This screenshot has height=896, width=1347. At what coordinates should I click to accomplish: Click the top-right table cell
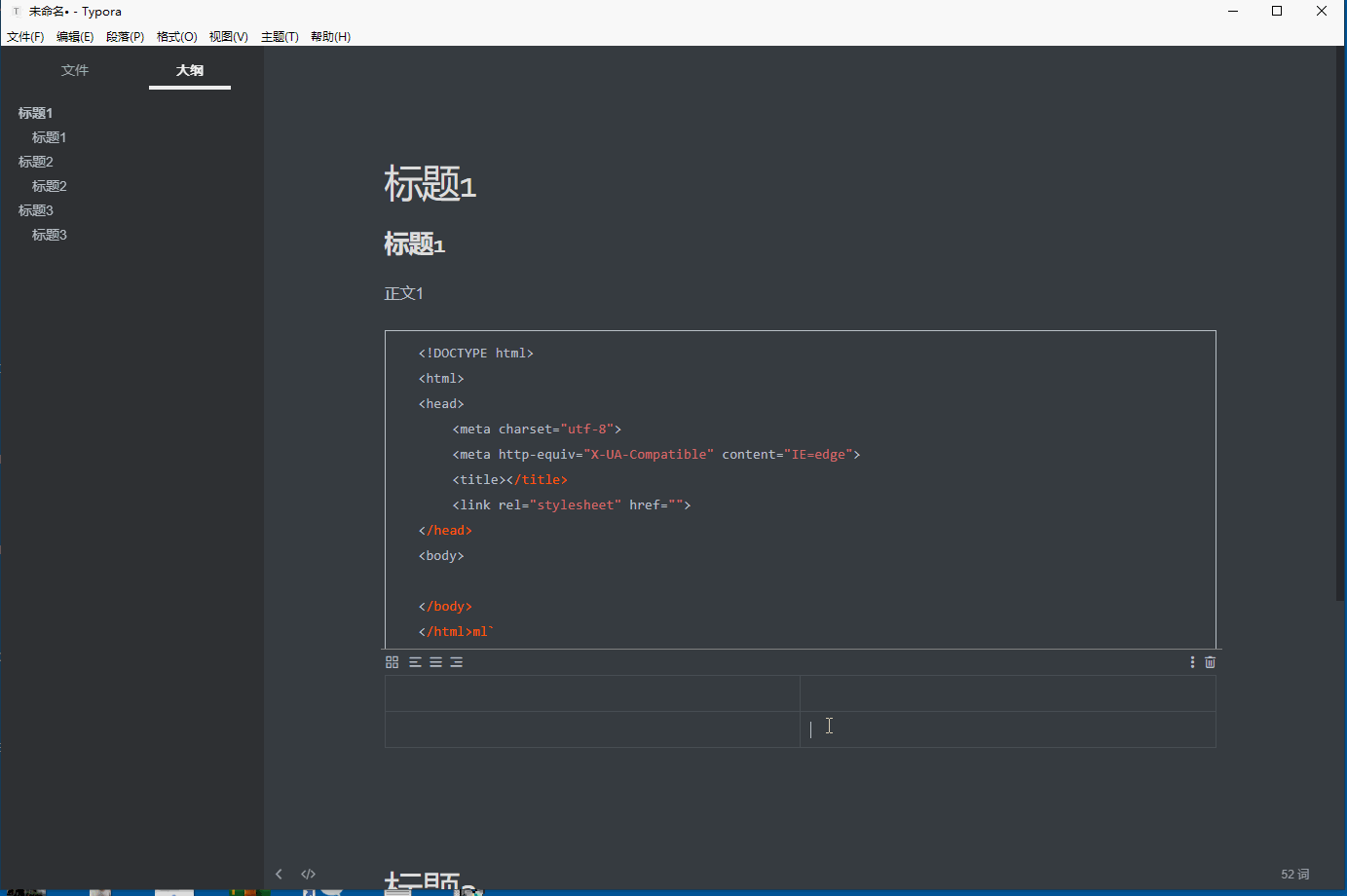click(x=1008, y=693)
